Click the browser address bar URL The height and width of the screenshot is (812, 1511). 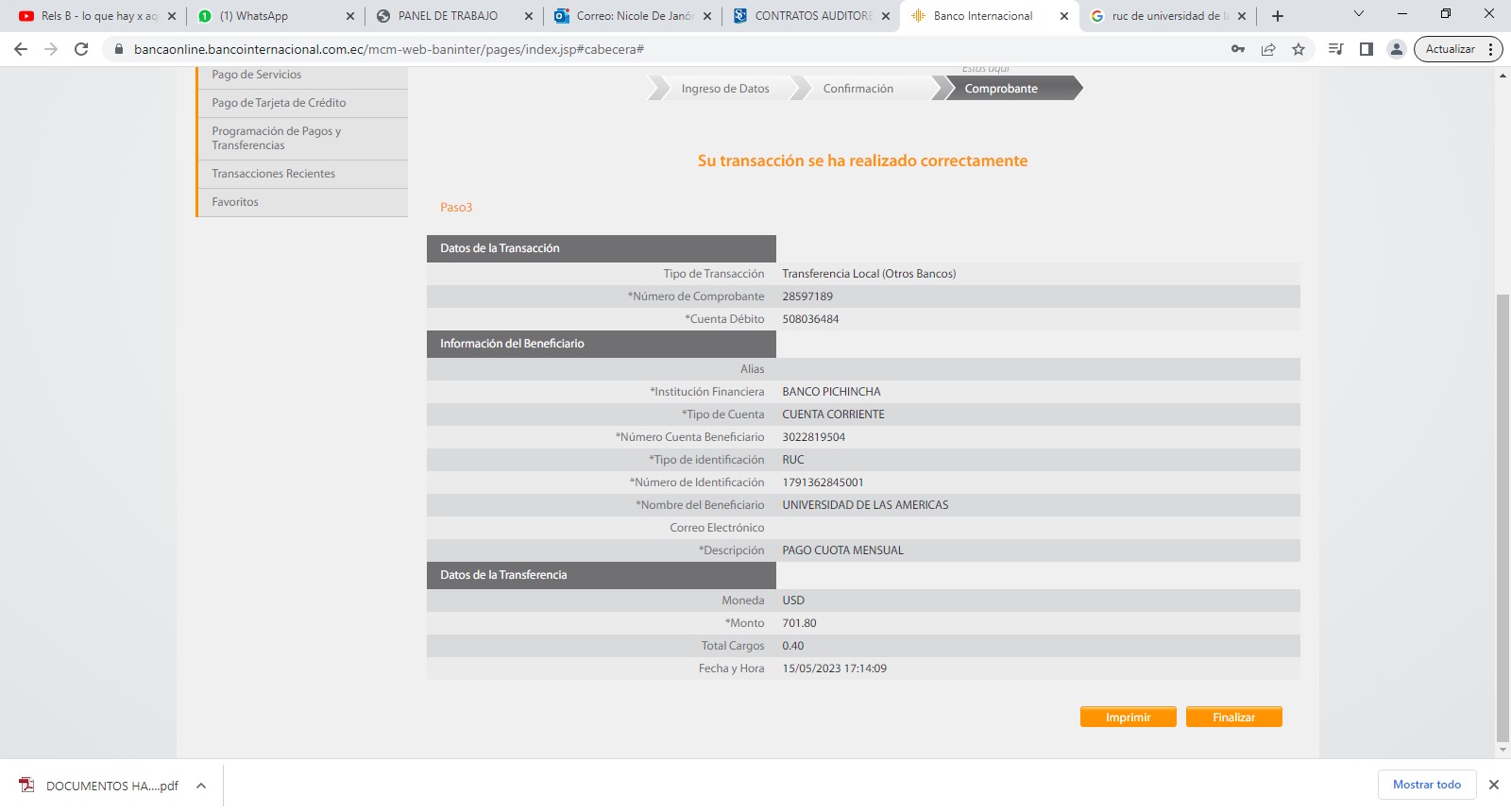[x=389, y=49]
